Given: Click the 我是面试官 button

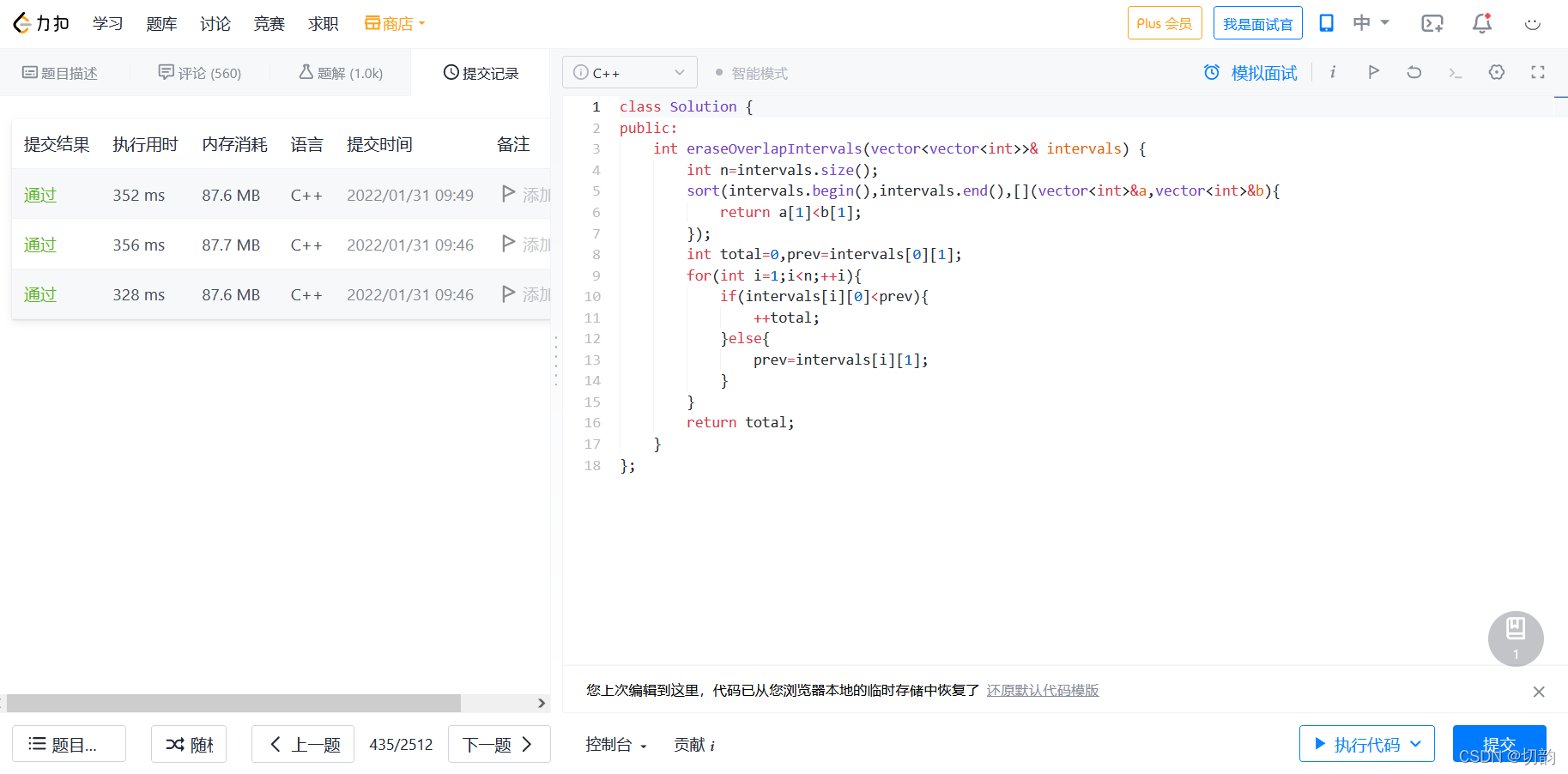Looking at the screenshot, I should coord(1257,23).
